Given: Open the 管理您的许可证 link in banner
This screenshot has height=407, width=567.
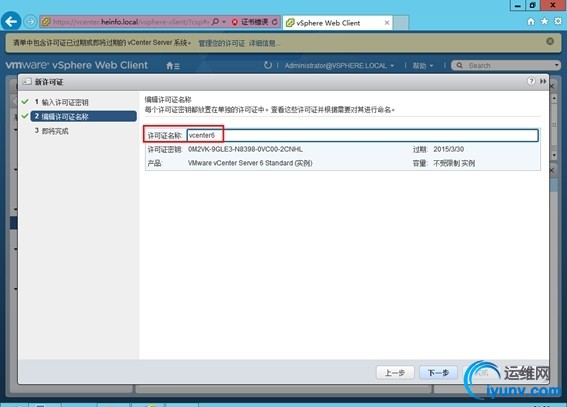Looking at the screenshot, I should pyautogui.click(x=221, y=43).
